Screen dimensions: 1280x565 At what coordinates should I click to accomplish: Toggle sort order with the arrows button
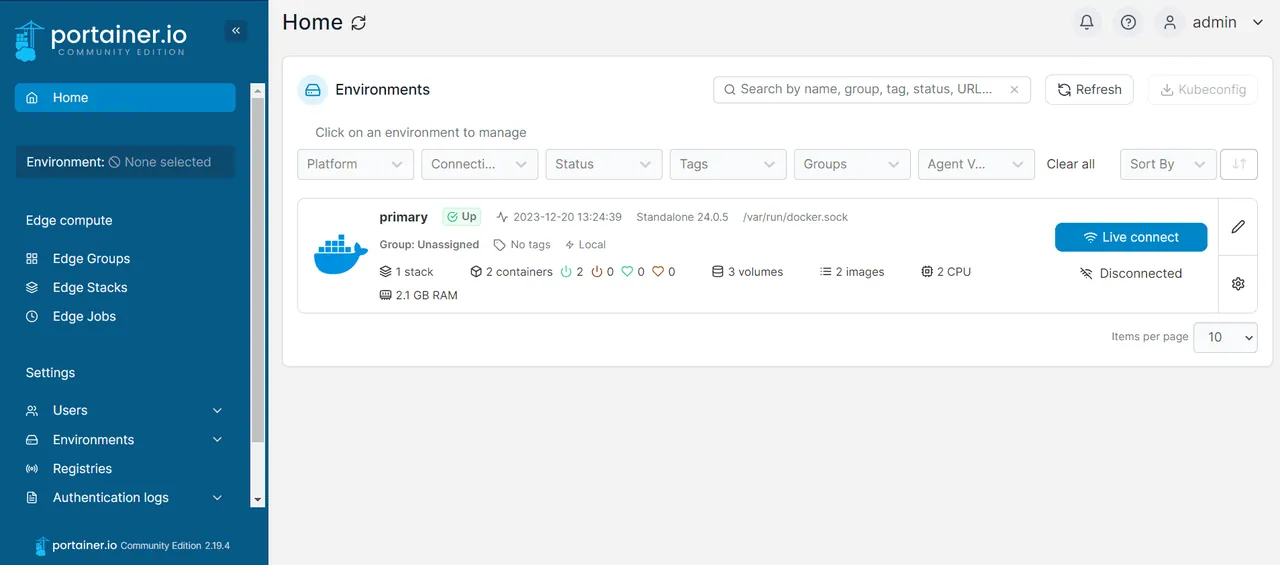tap(1239, 164)
